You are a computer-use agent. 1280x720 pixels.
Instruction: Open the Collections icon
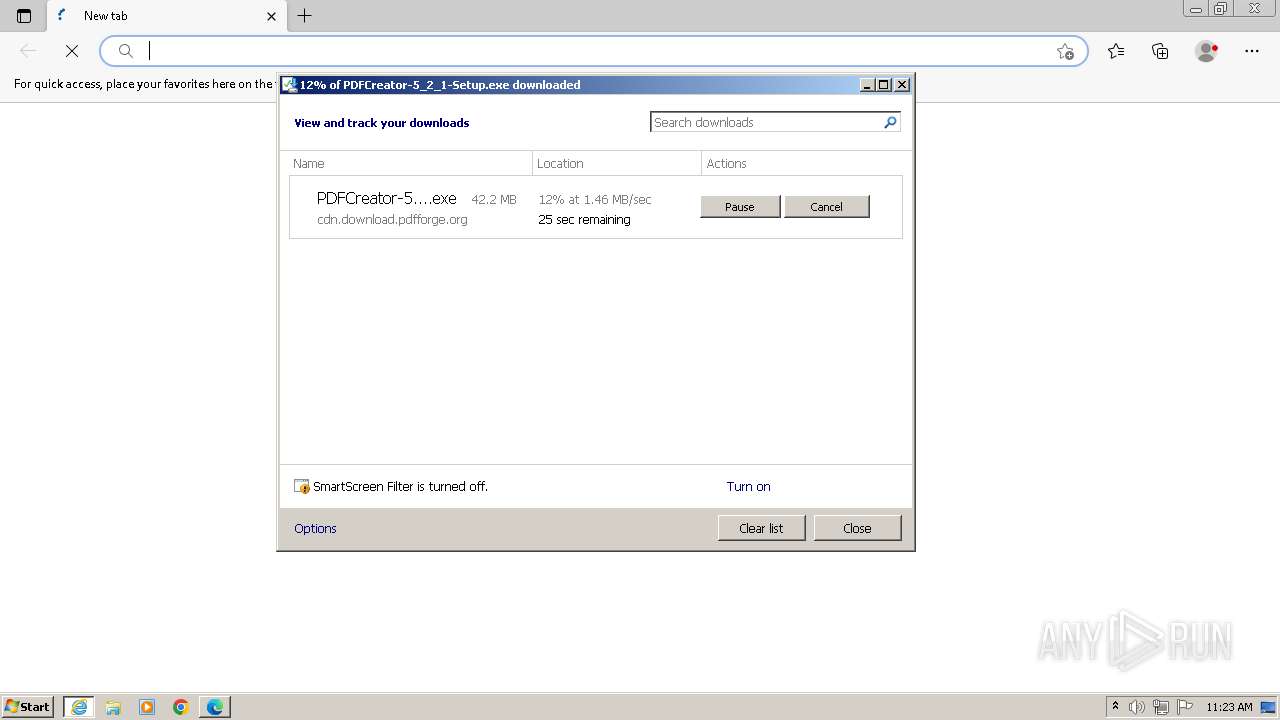point(1160,51)
